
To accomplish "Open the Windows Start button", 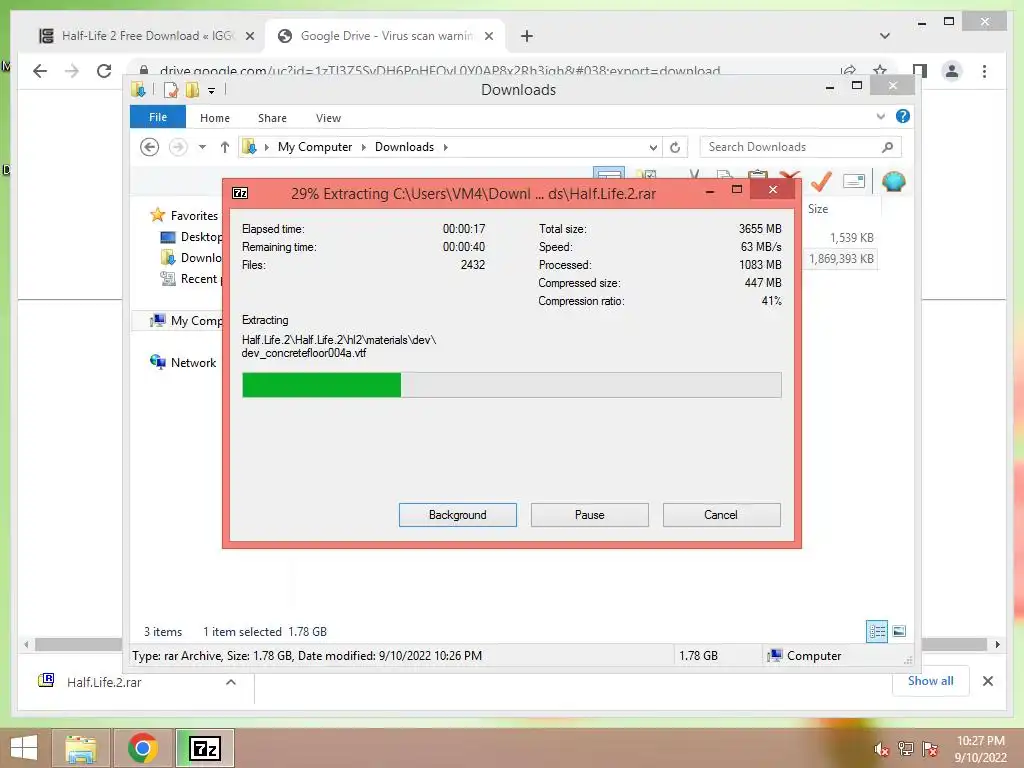I will [24, 748].
